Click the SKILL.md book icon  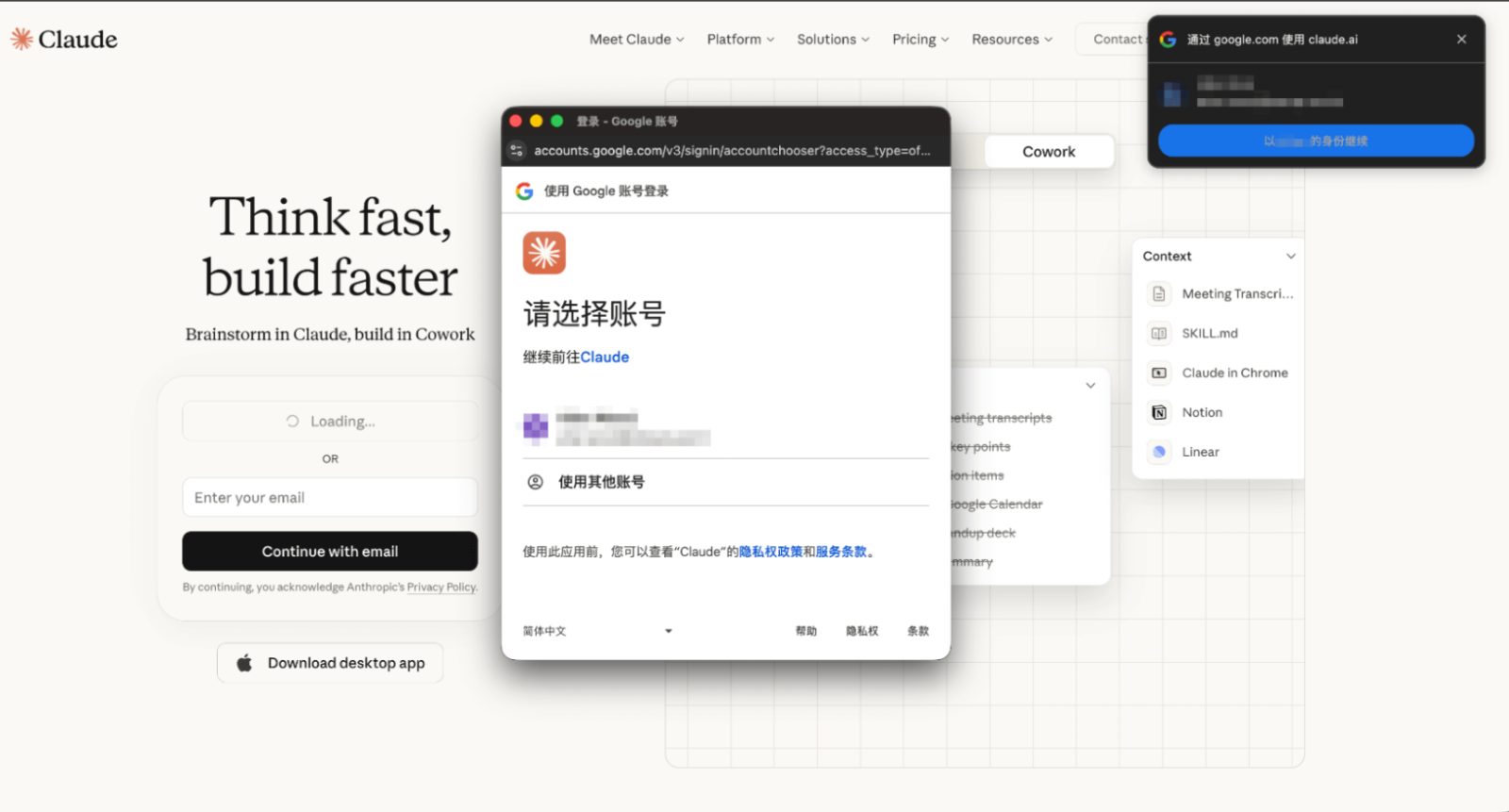click(1159, 334)
